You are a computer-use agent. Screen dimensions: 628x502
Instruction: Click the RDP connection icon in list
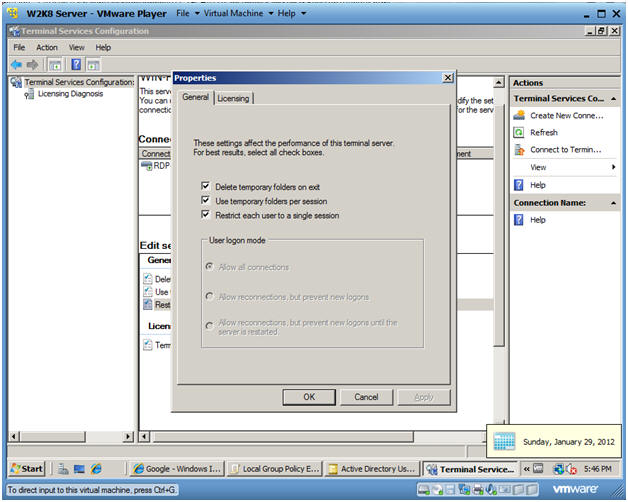click(147, 165)
